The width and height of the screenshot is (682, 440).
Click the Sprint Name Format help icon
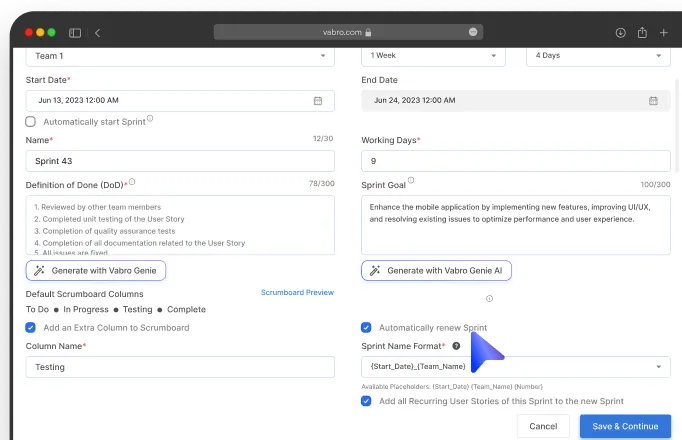point(456,346)
